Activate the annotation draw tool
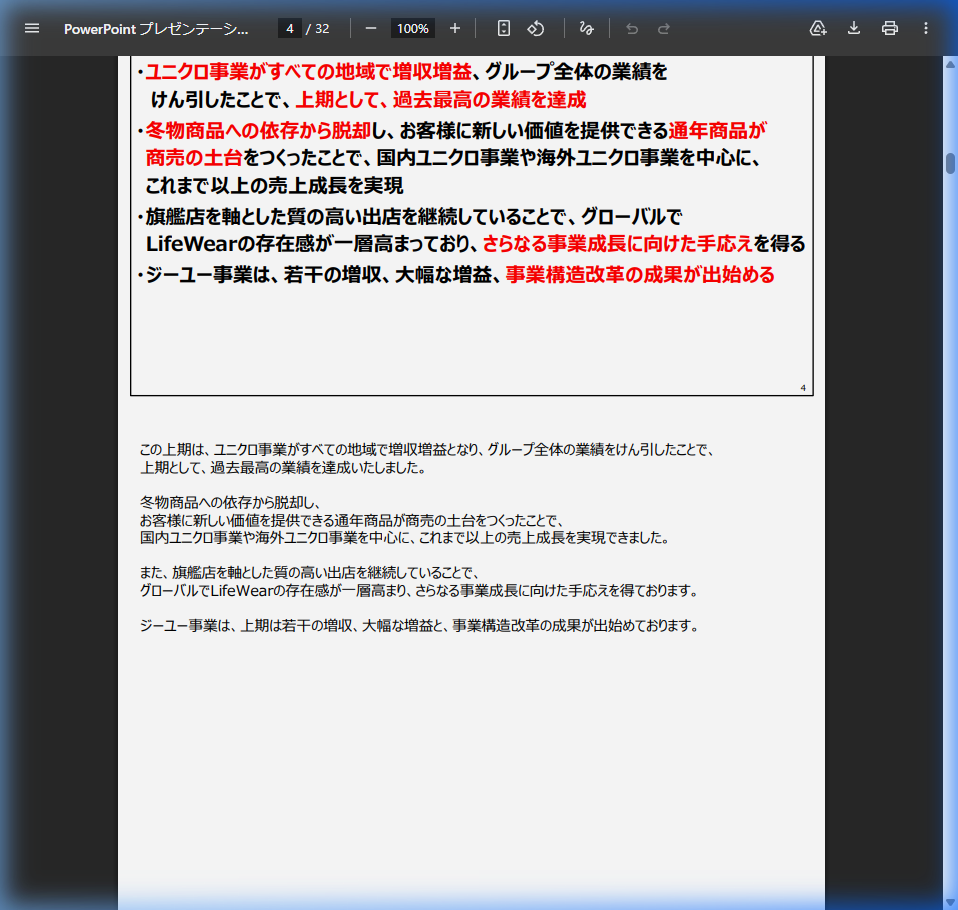The width and height of the screenshot is (958, 910). click(587, 28)
